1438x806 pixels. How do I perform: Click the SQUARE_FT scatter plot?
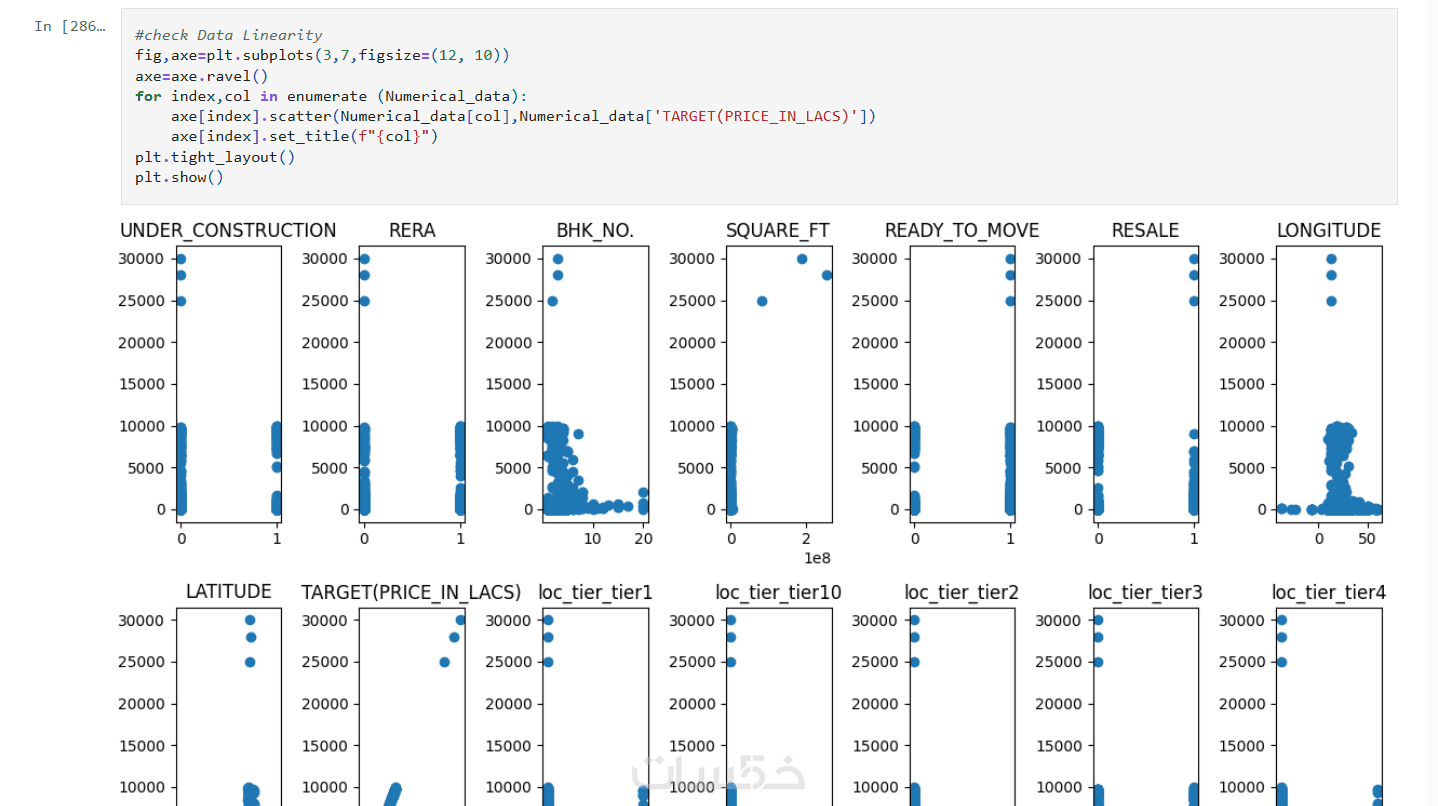pos(779,384)
